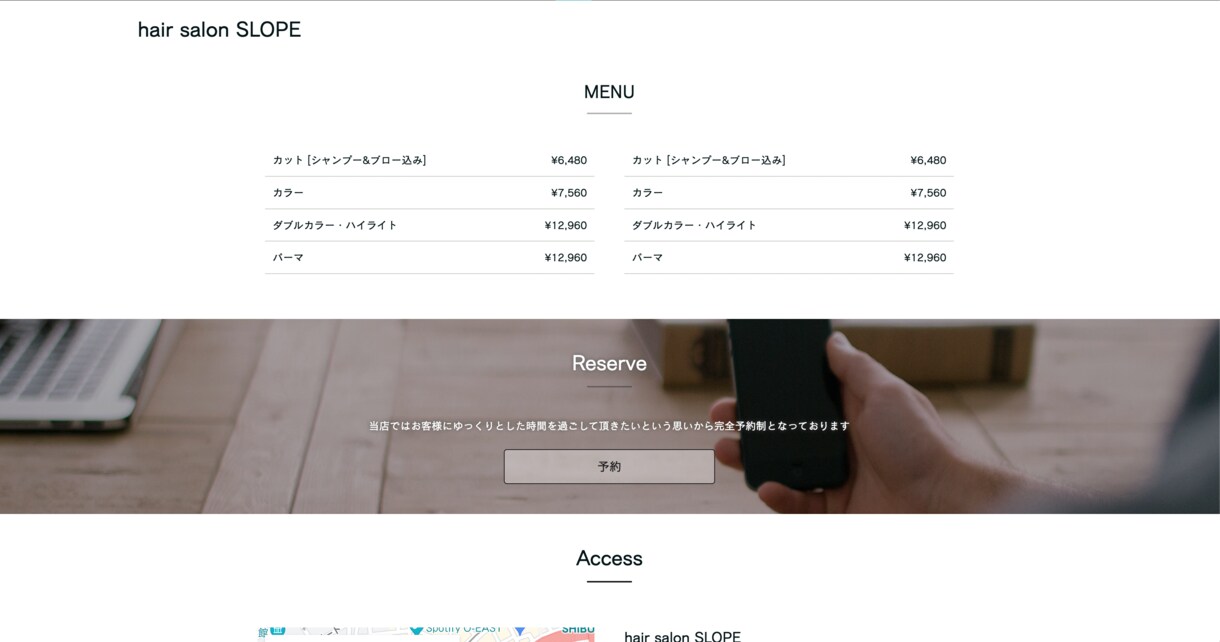The width and height of the screenshot is (1220, 642).
Task: Select the Reserve section heading
Action: pos(609,363)
